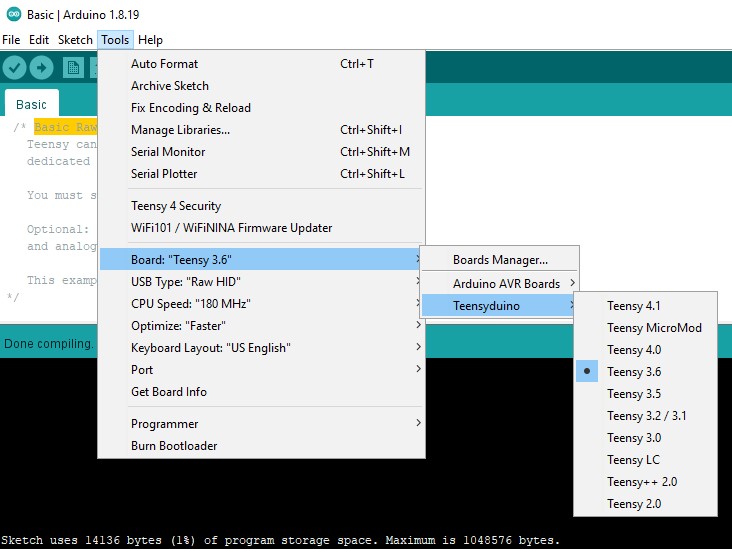Switch to the Basic sketch tab
This screenshot has width=732, height=549.
click(x=31, y=104)
